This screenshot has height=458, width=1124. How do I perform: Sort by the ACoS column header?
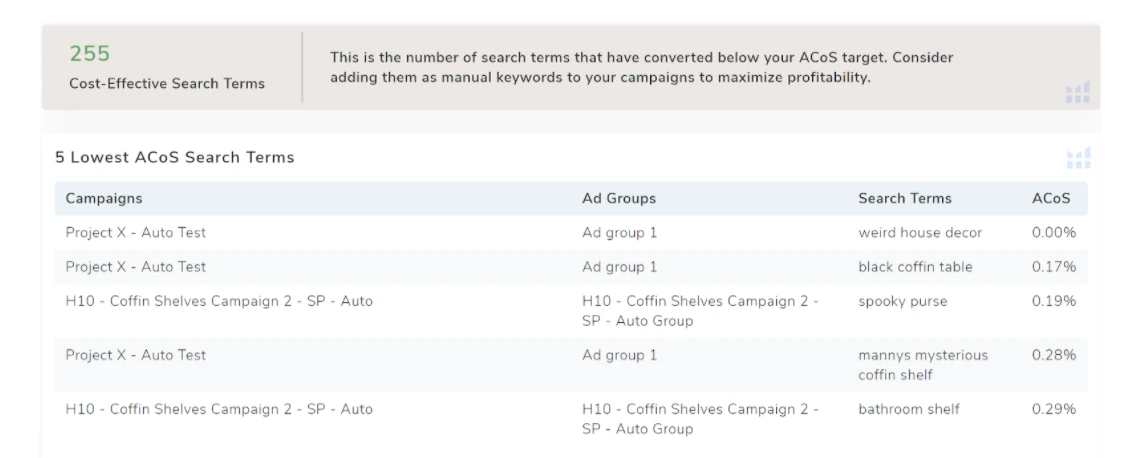[1050, 199]
